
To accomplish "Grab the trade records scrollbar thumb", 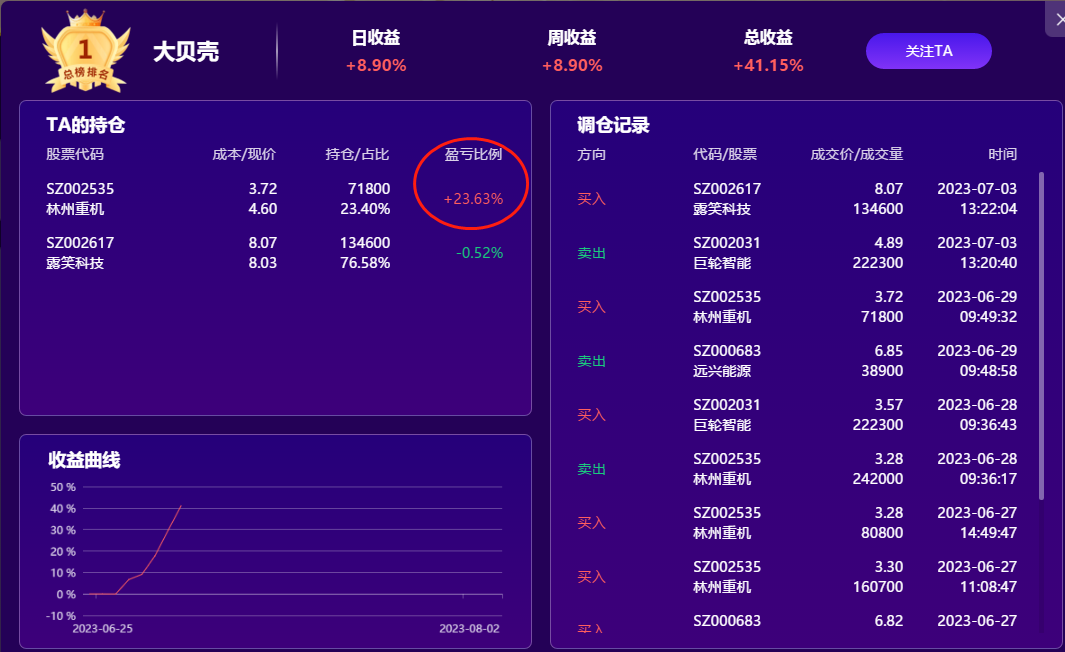I will (x=1041, y=336).
